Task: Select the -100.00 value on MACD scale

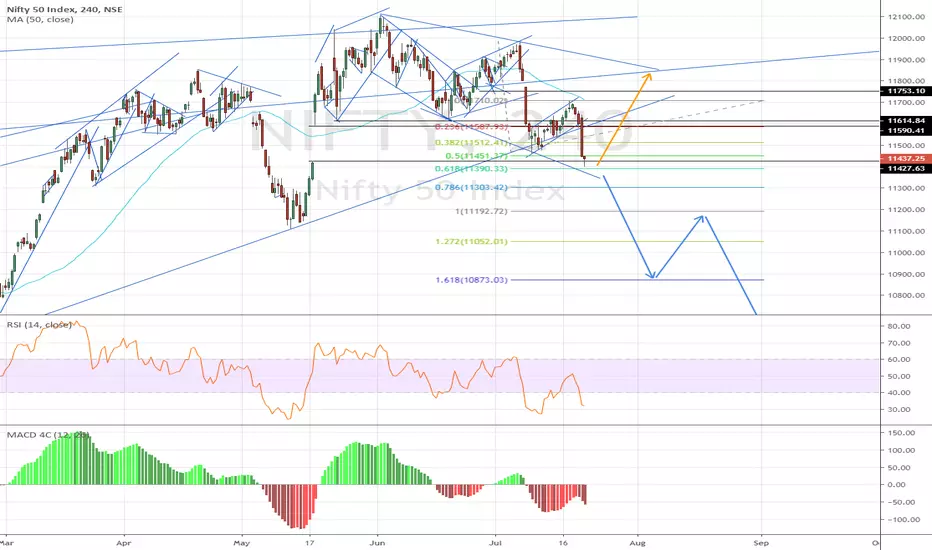Action: pyautogui.click(x=902, y=520)
